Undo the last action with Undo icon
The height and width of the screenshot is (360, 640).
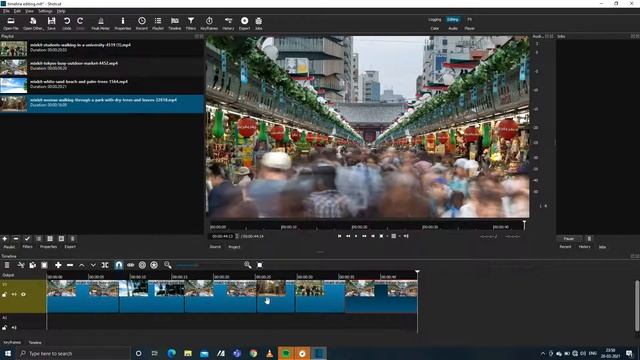pos(67,23)
